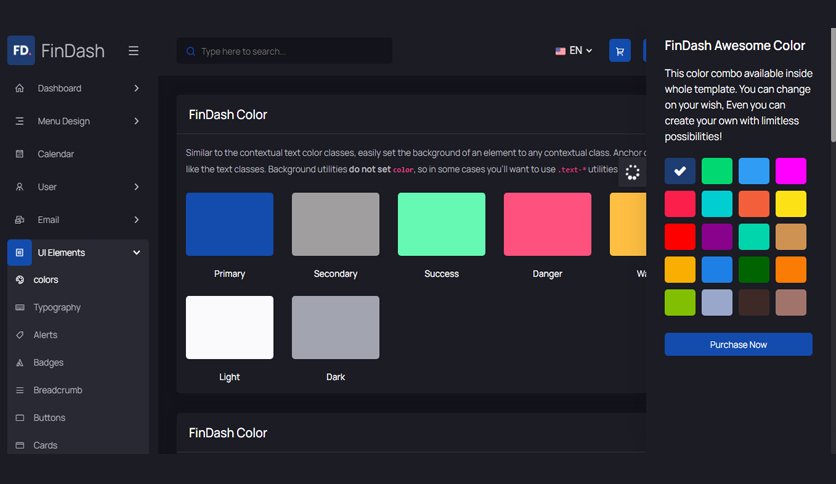Open the Menu Design menu item

point(78,121)
